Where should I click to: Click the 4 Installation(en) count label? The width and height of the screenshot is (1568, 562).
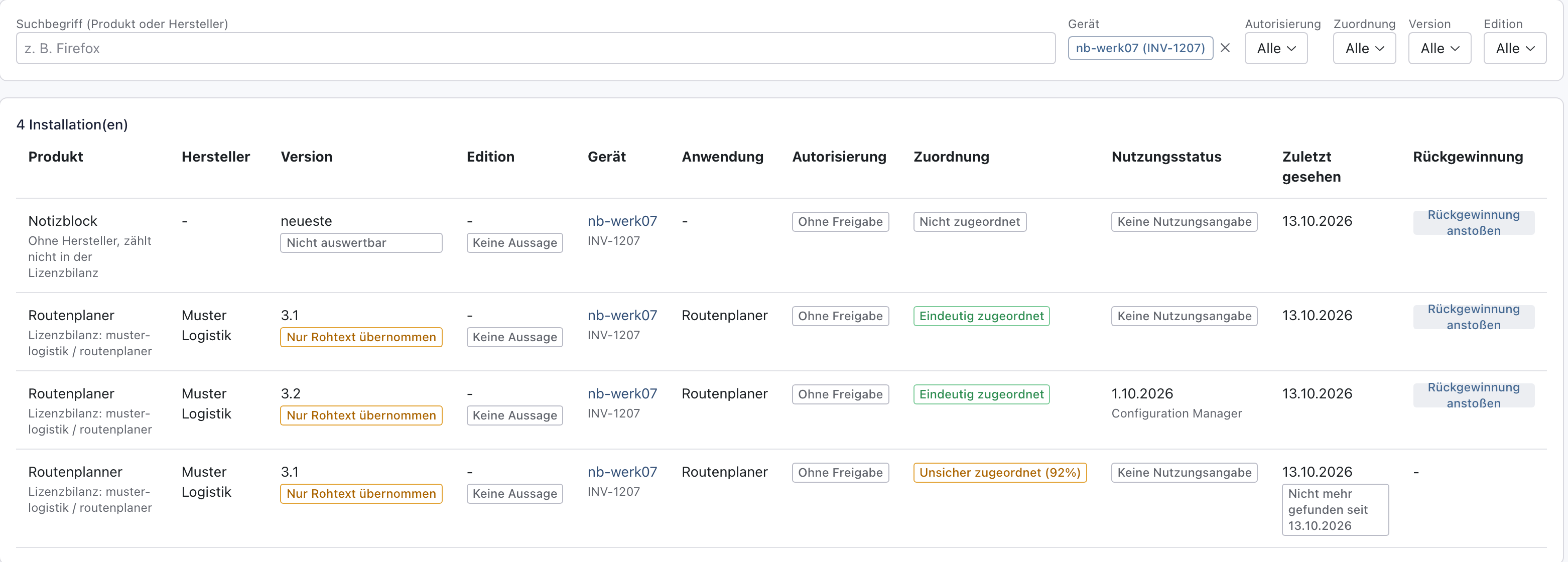tap(72, 124)
